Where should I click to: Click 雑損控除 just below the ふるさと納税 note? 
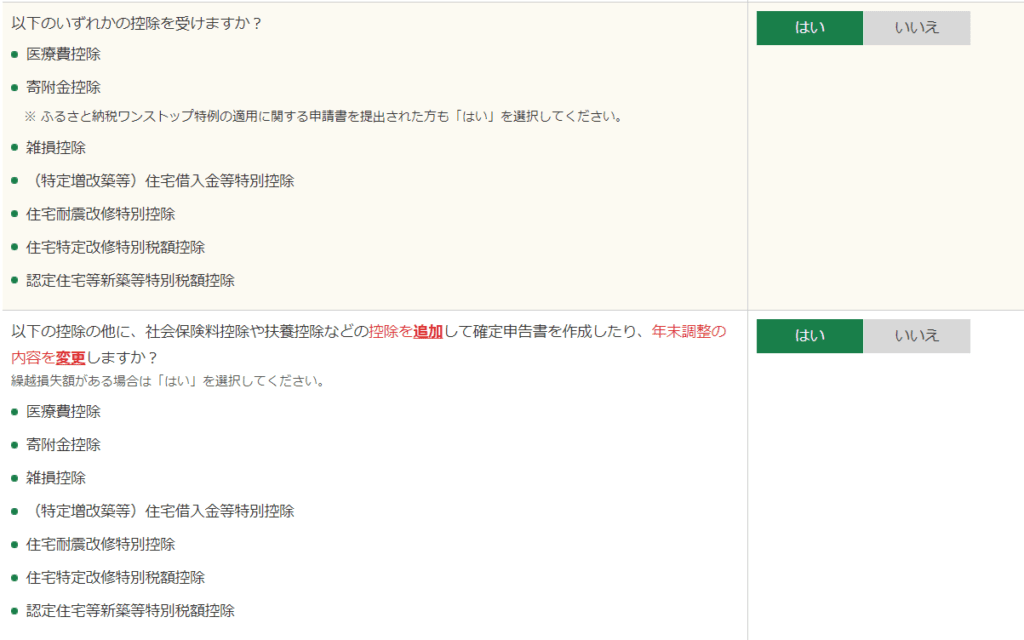[56, 148]
